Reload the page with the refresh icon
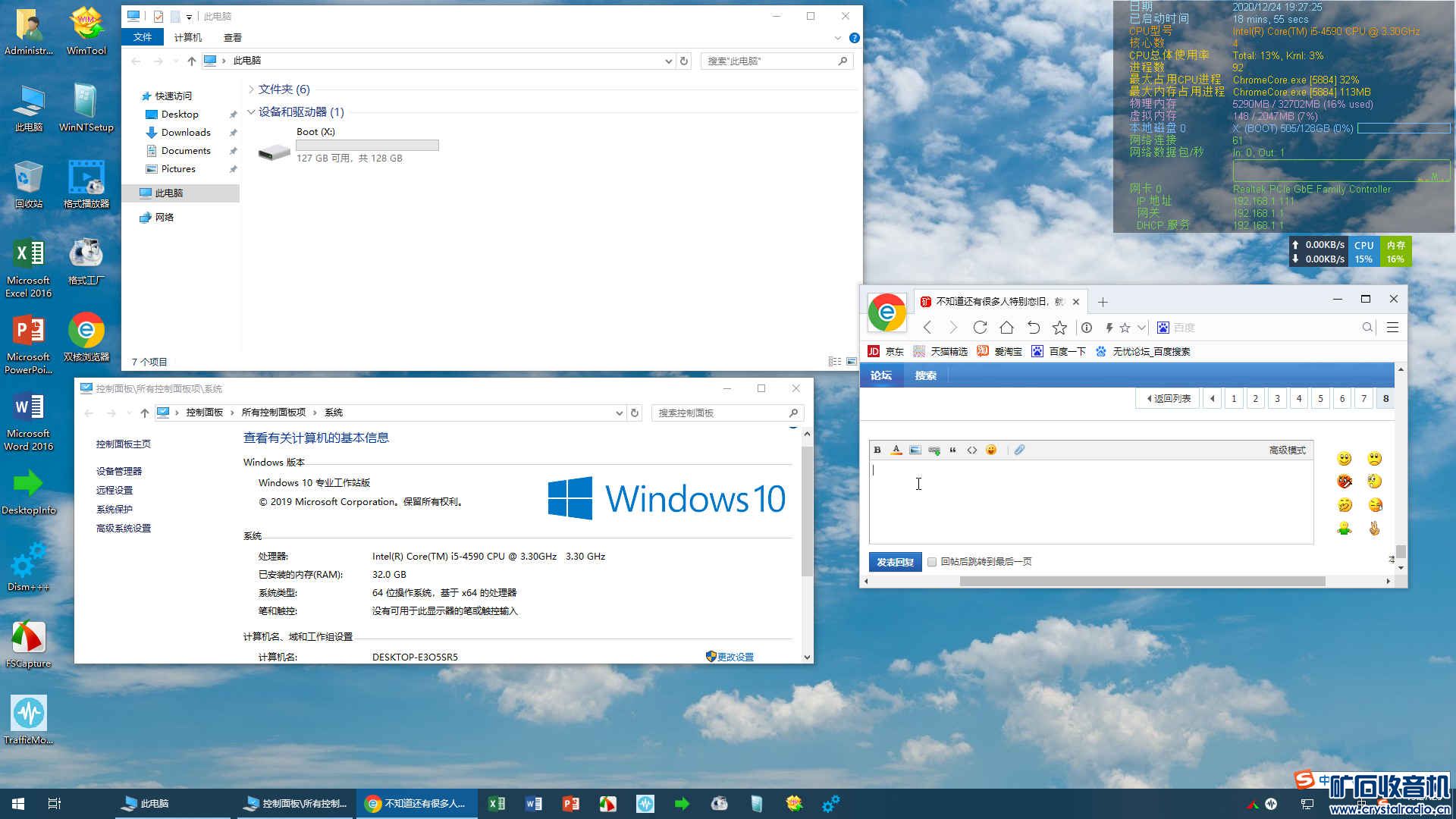1456x819 pixels. [x=980, y=328]
